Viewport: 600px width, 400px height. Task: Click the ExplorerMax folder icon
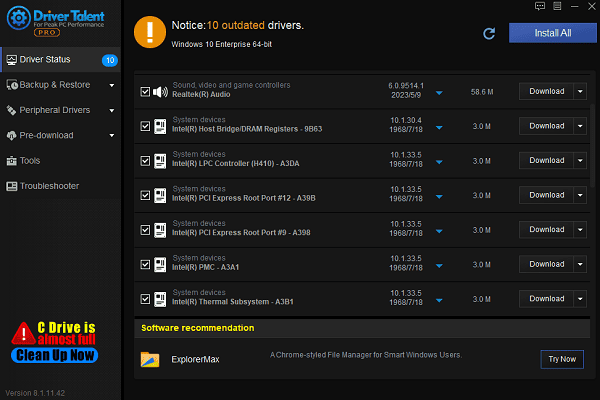(x=150, y=359)
